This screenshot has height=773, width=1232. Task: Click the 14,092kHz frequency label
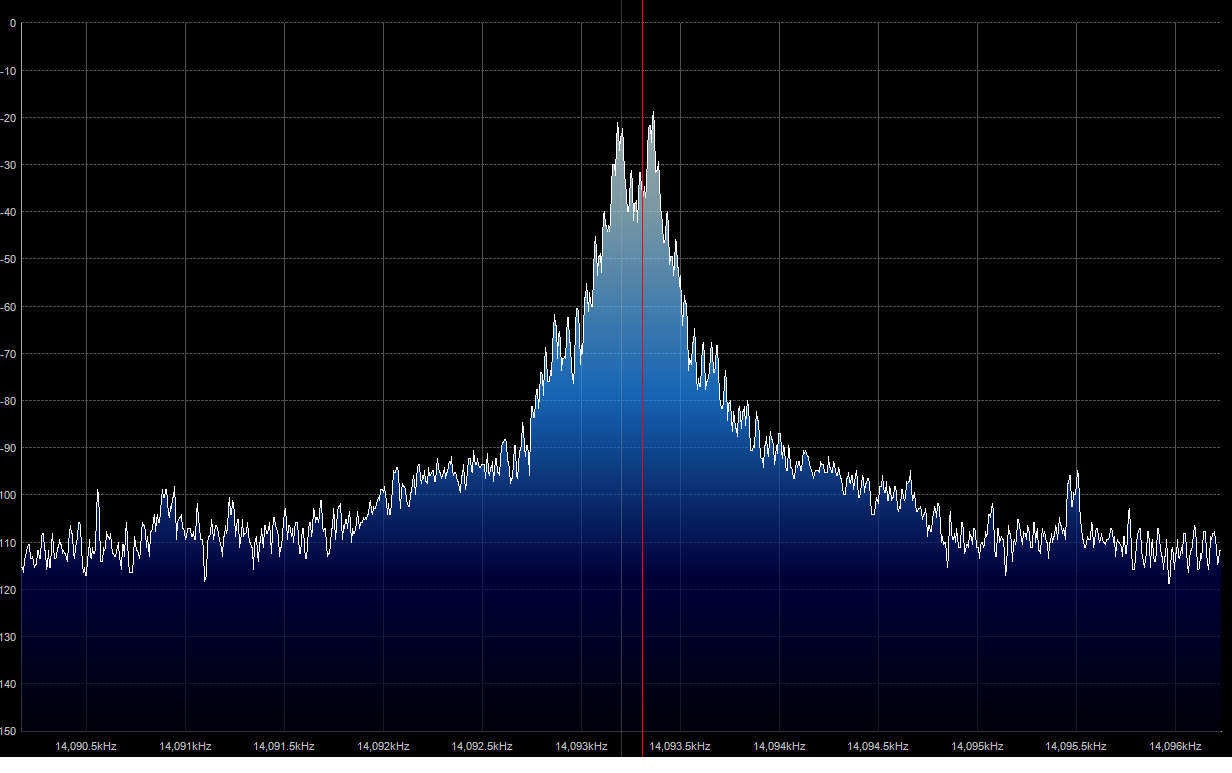point(383,746)
